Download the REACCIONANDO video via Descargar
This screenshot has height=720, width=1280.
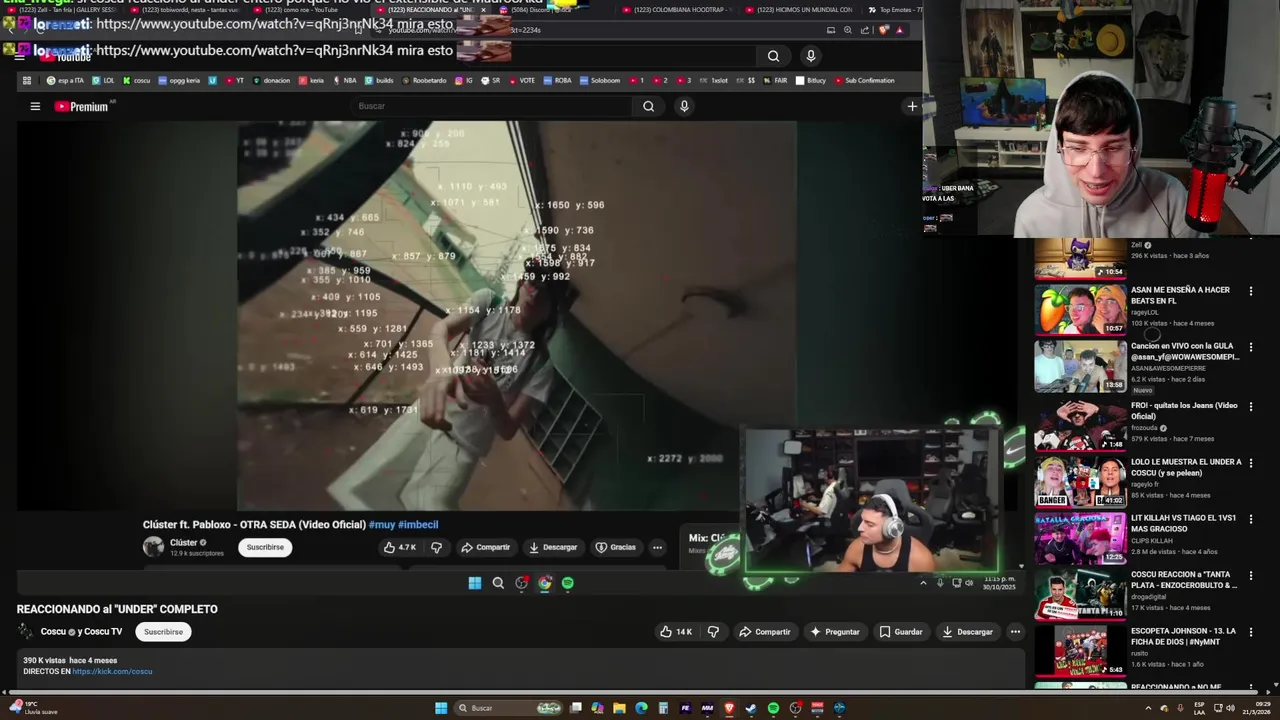point(966,632)
